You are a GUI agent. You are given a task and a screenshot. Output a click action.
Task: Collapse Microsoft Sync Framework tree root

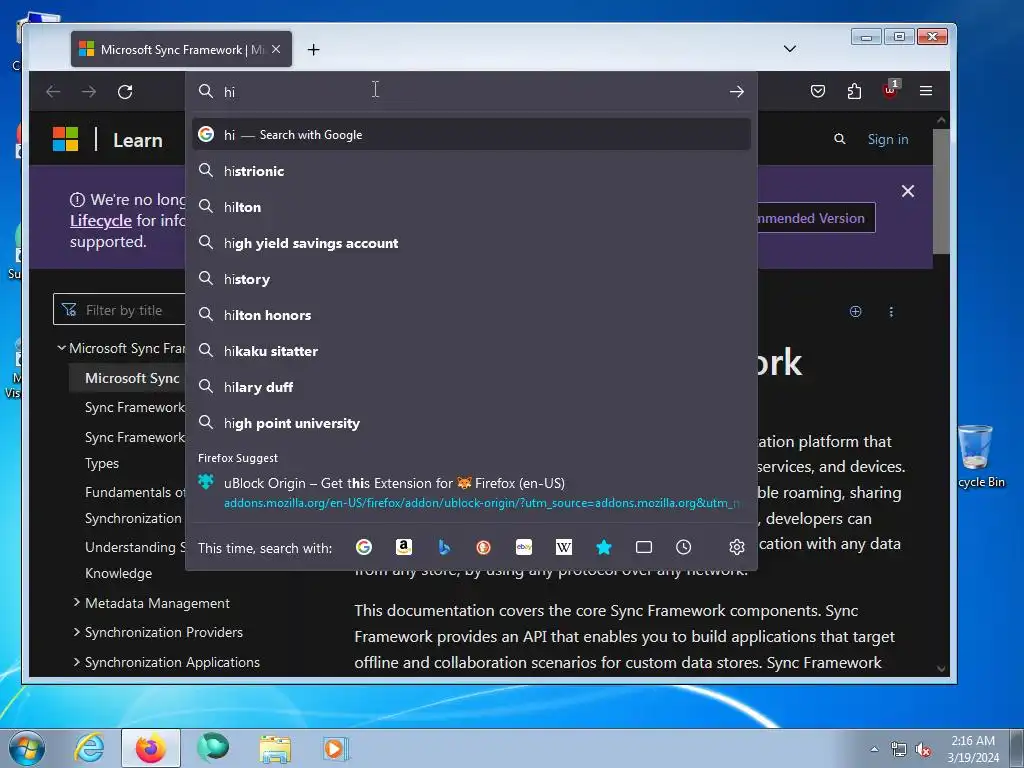61,347
